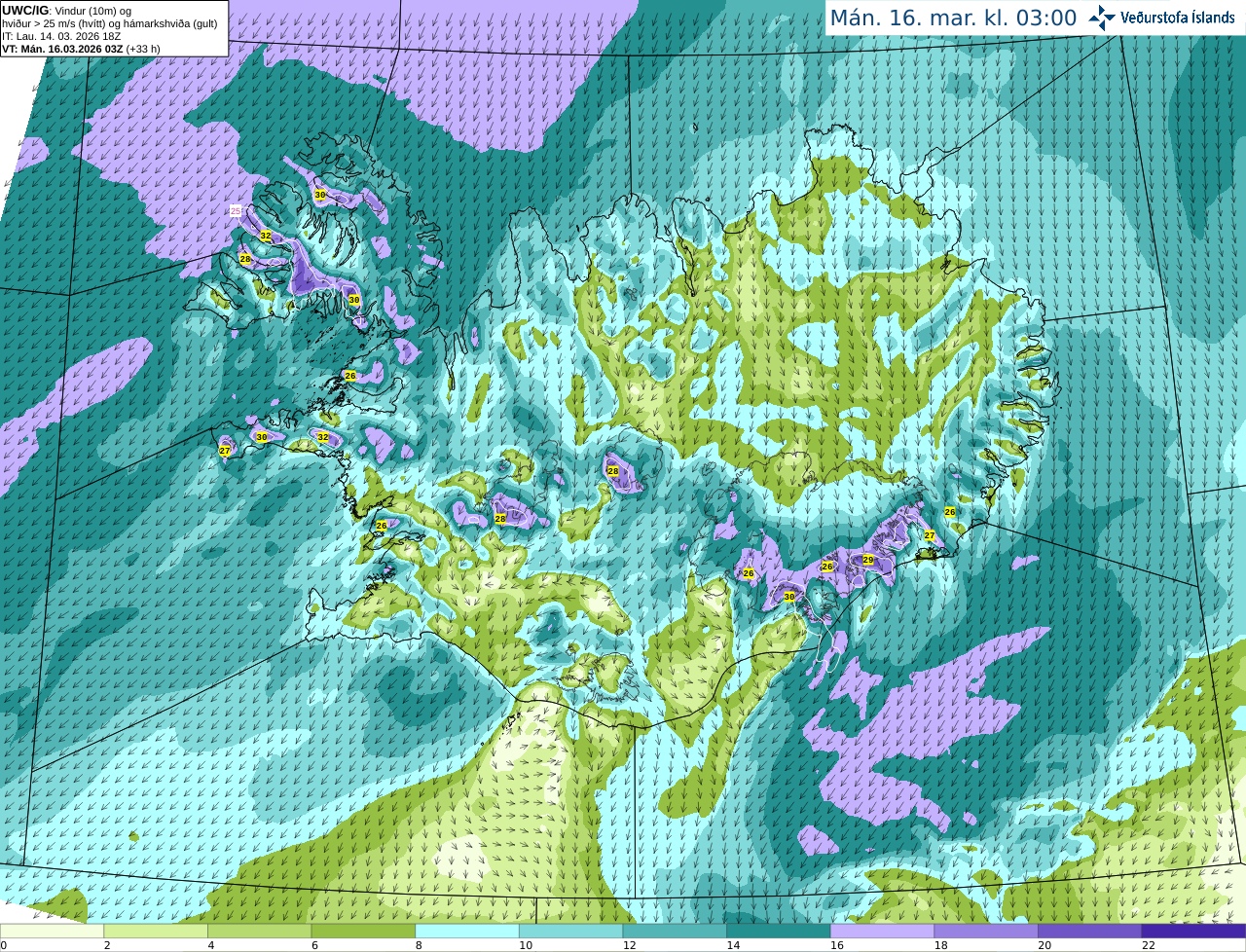This screenshot has height=952, width=1246.
Task: Click the '4' tick label on the color scale
Action: click(x=211, y=945)
